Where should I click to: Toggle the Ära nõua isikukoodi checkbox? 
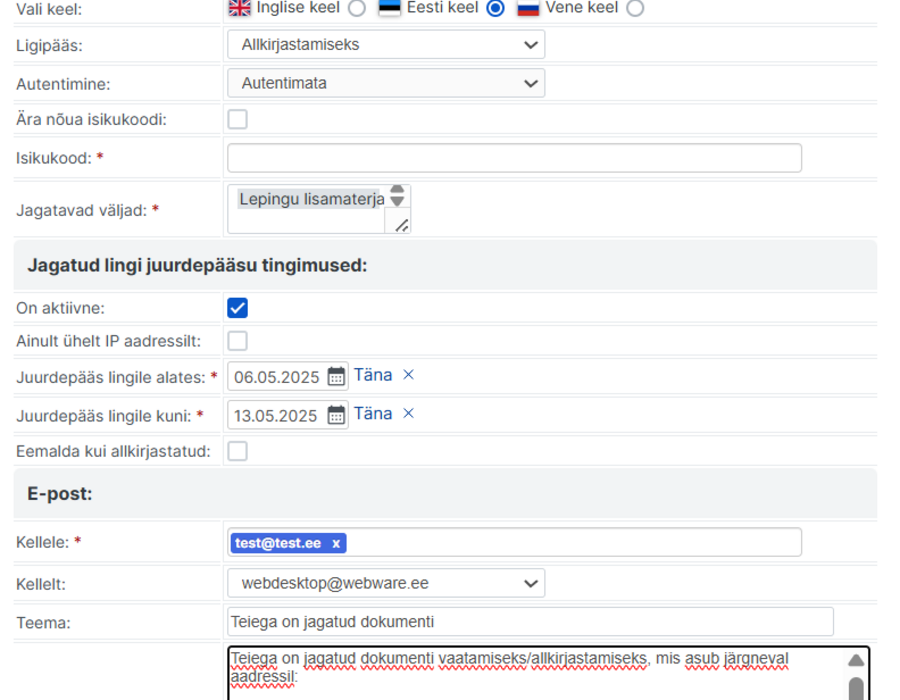(237, 119)
